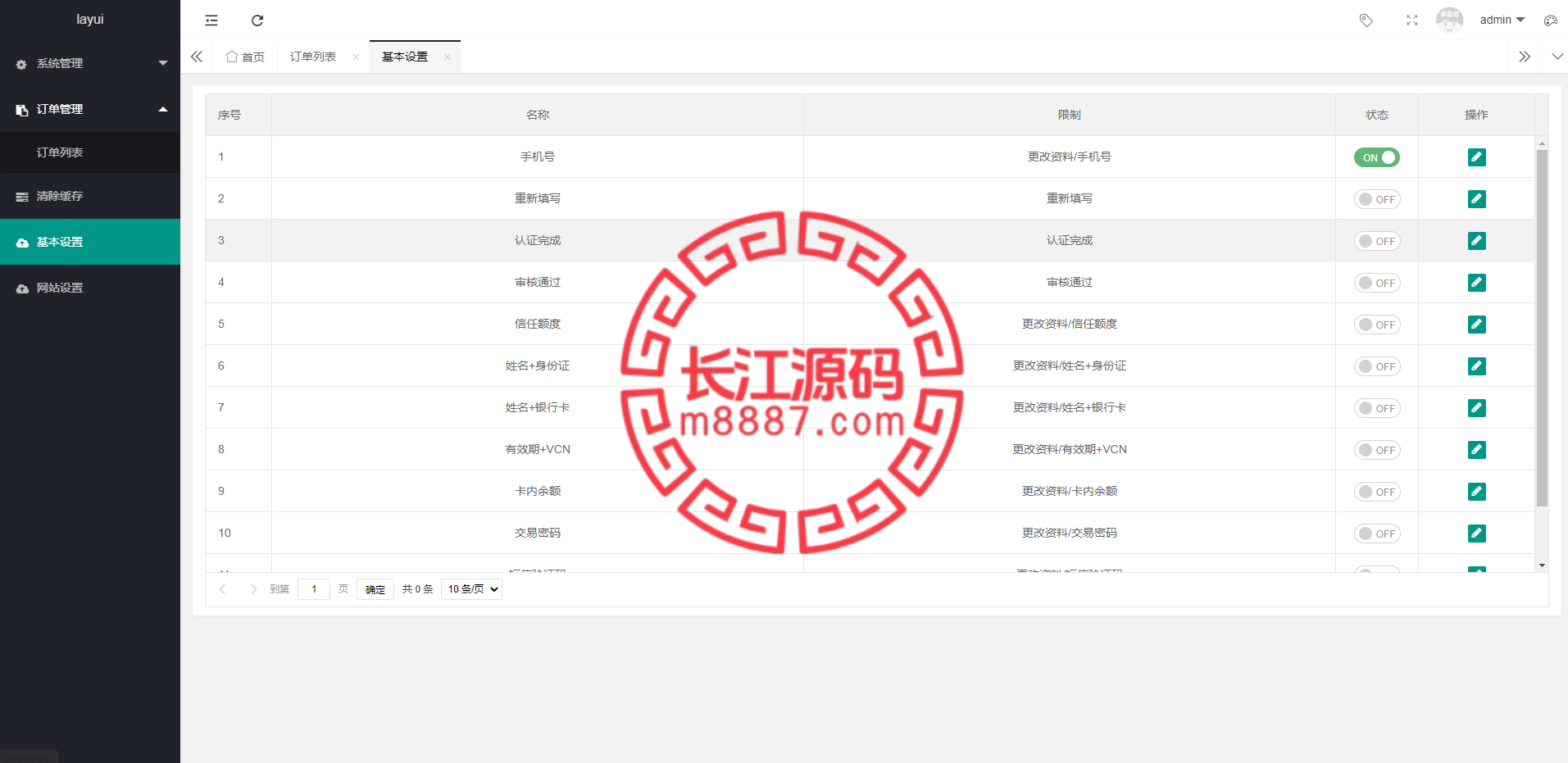
Task: Turn on the 姓名+身份证 status switch
Action: tap(1377, 366)
